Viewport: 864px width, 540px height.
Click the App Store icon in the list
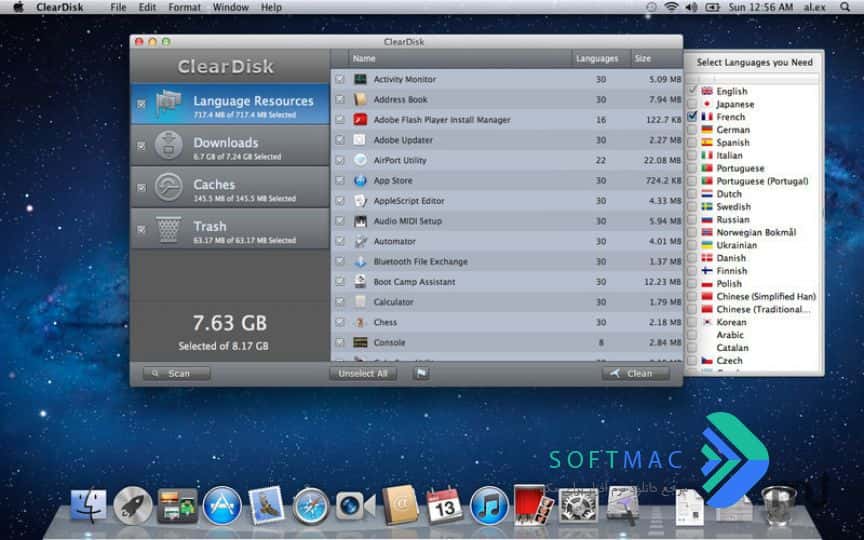pos(360,181)
